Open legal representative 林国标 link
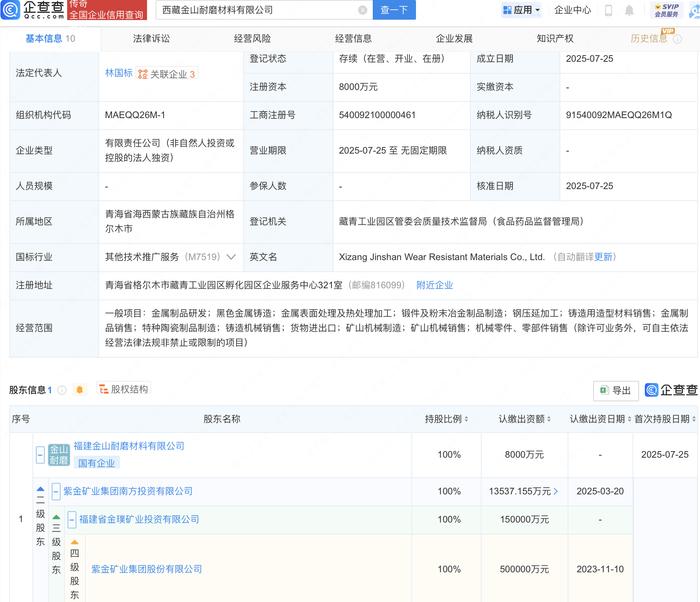This screenshot has height=602, width=700. coord(119,73)
